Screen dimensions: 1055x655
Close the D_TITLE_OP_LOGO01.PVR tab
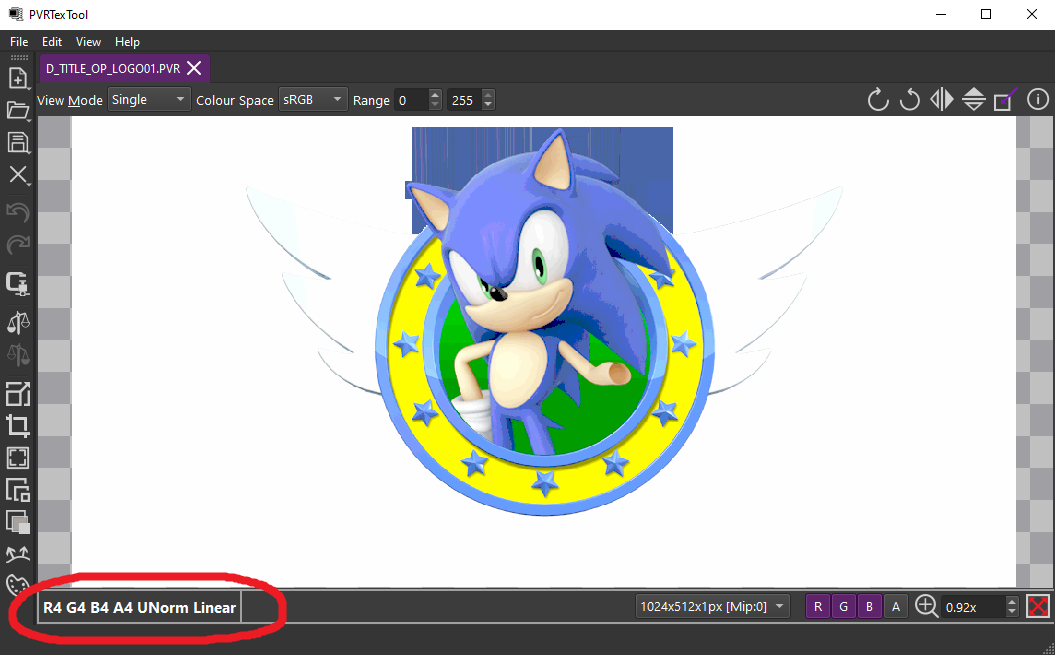pyautogui.click(x=195, y=68)
